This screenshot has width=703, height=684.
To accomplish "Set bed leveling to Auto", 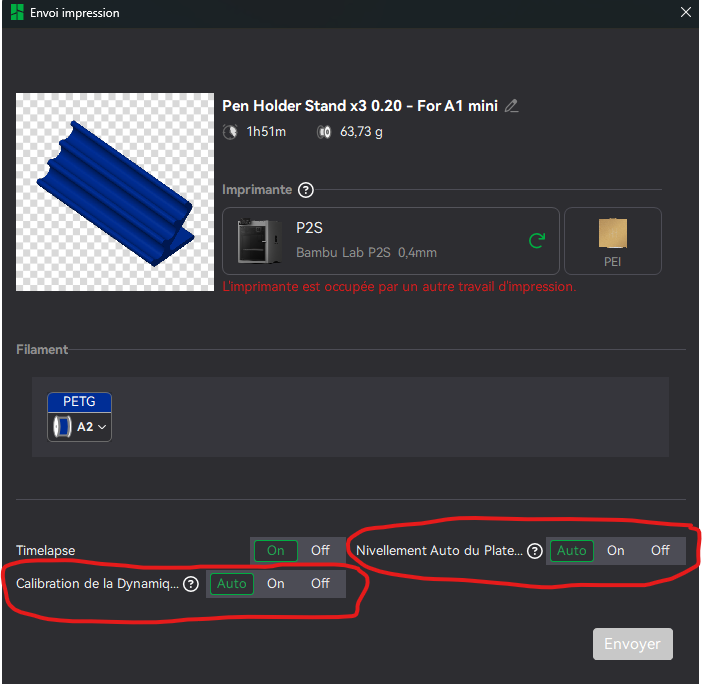I will coord(572,551).
